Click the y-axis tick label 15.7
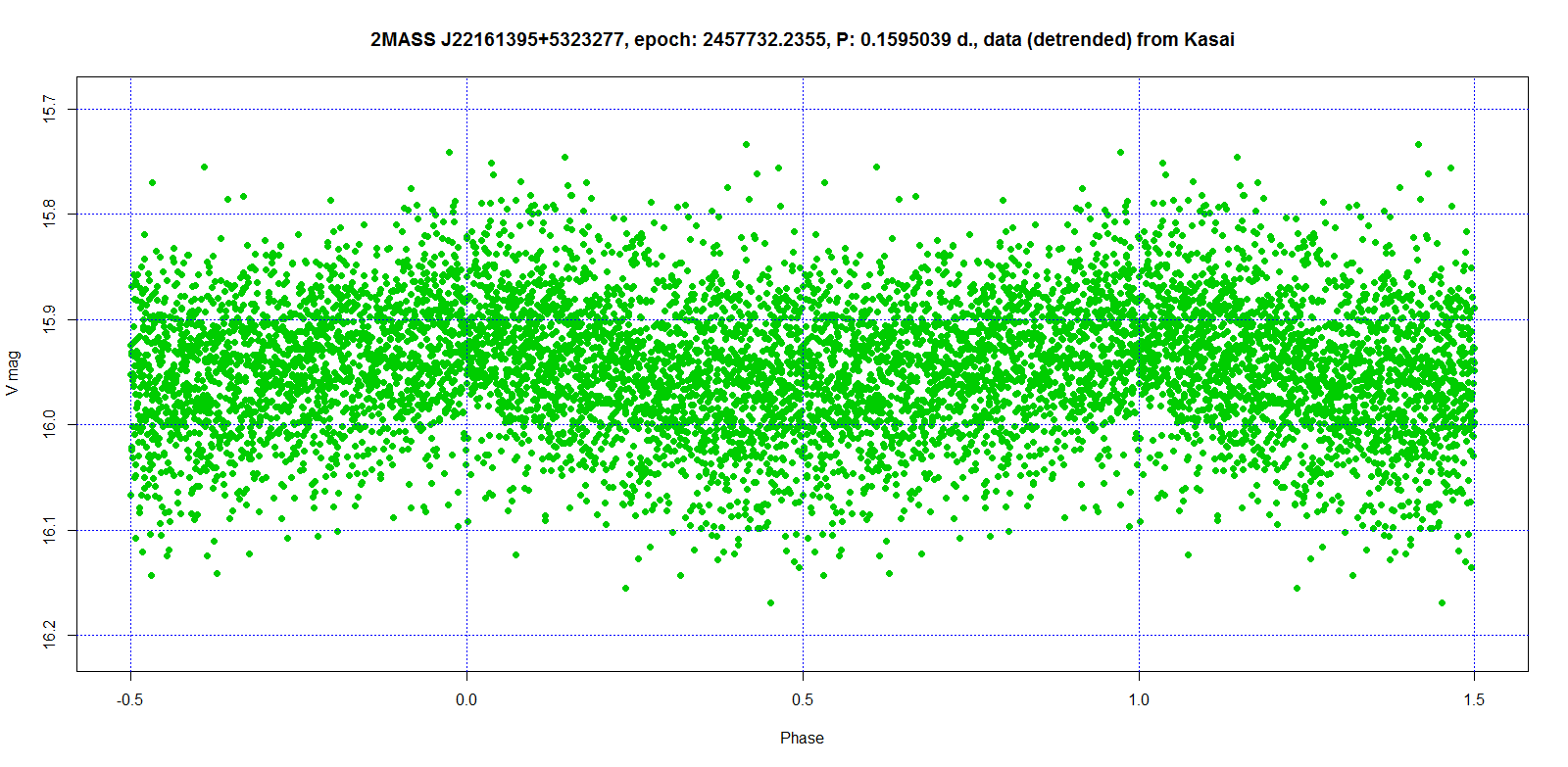1568x767 pixels. (x=49, y=109)
